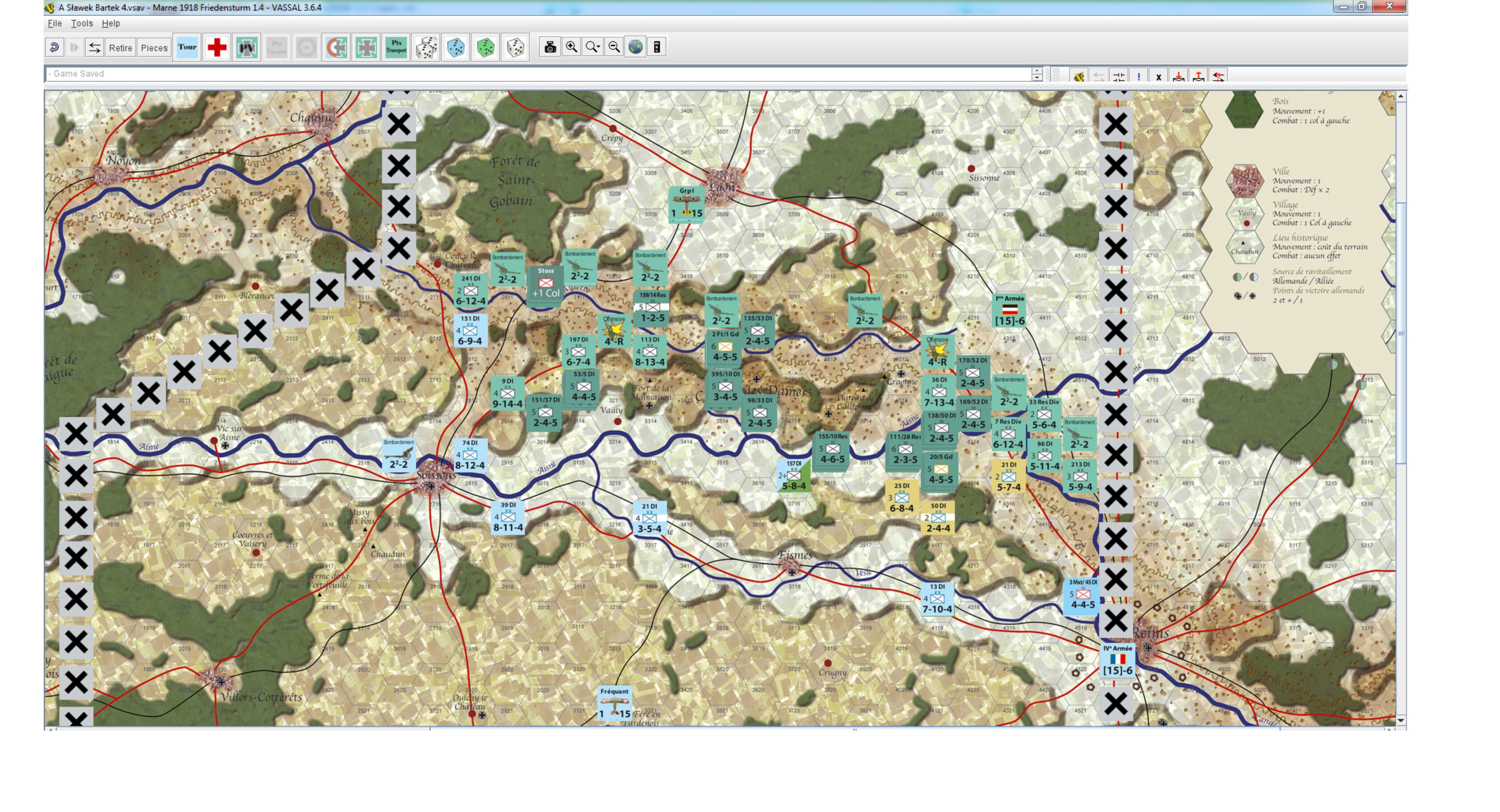The image size is (1500, 812).
Task: Click the Pieces button
Action: coord(154,48)
